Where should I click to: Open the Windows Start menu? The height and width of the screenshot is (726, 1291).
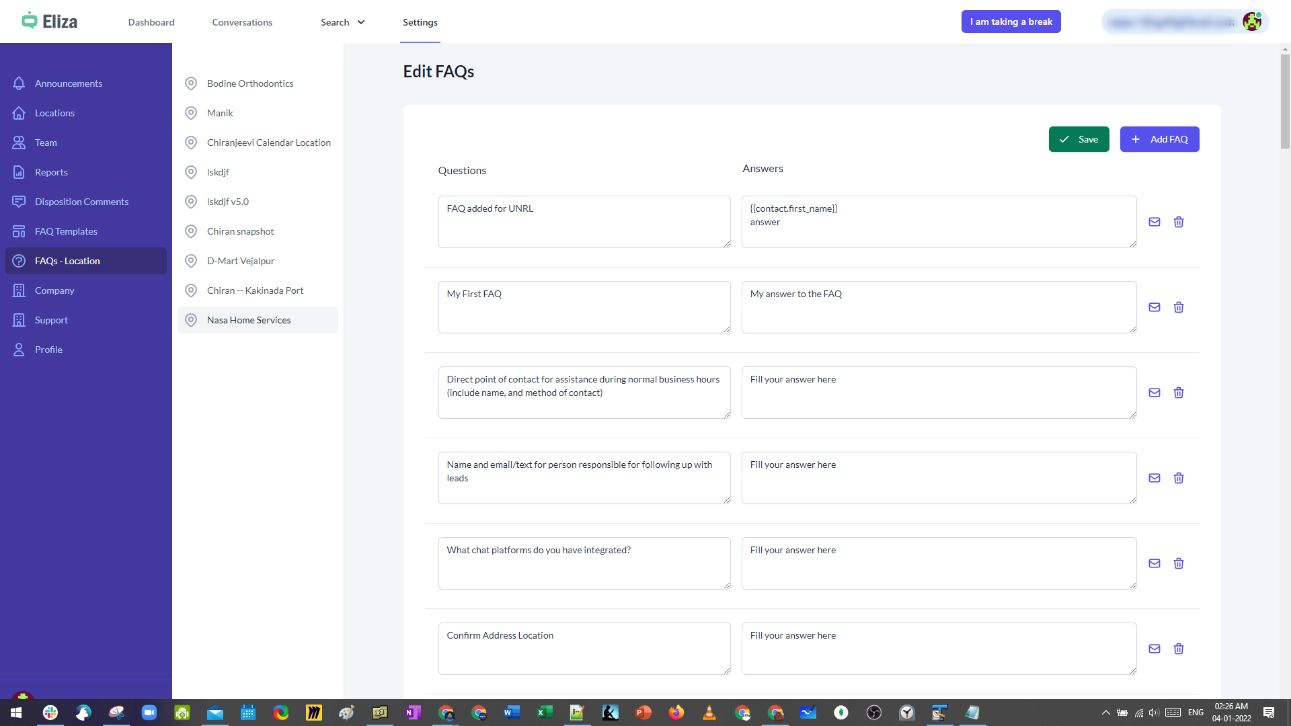[x=16, y=713]
